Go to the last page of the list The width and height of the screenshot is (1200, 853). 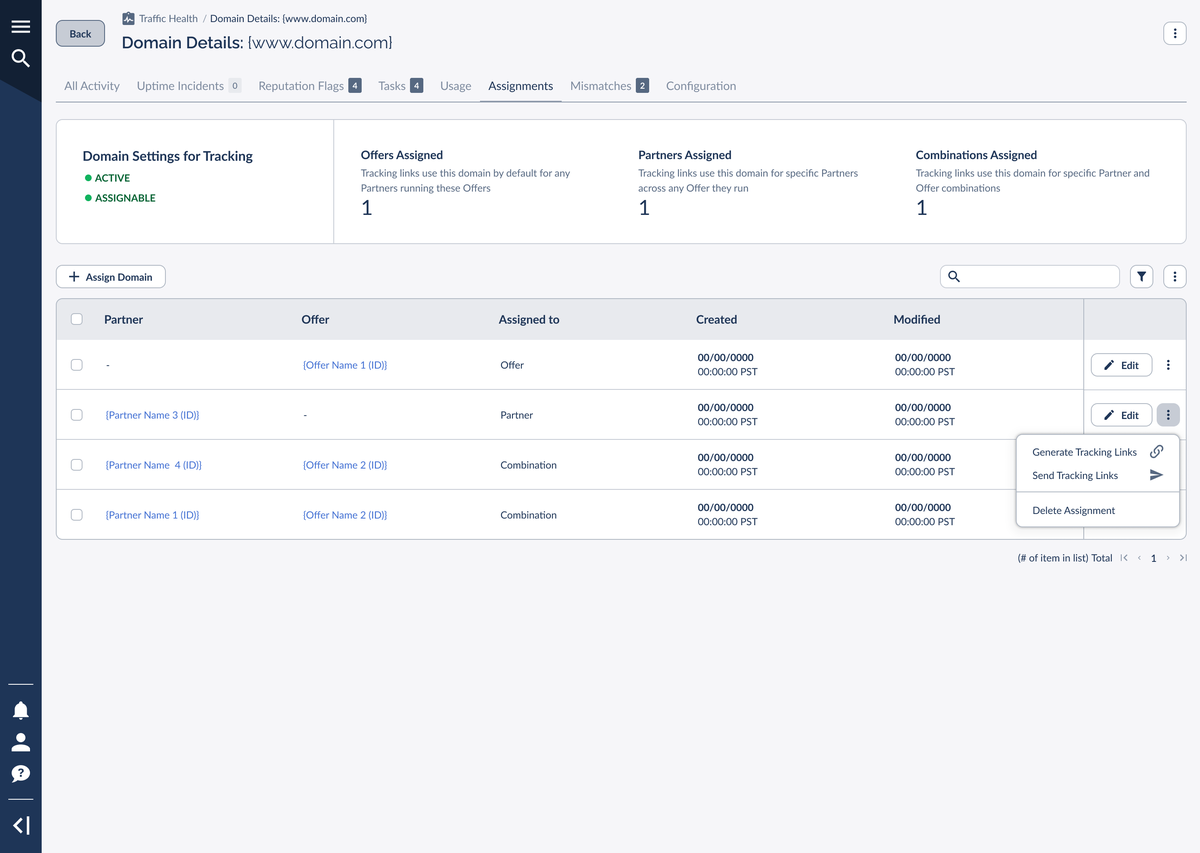click(1183, 558)
